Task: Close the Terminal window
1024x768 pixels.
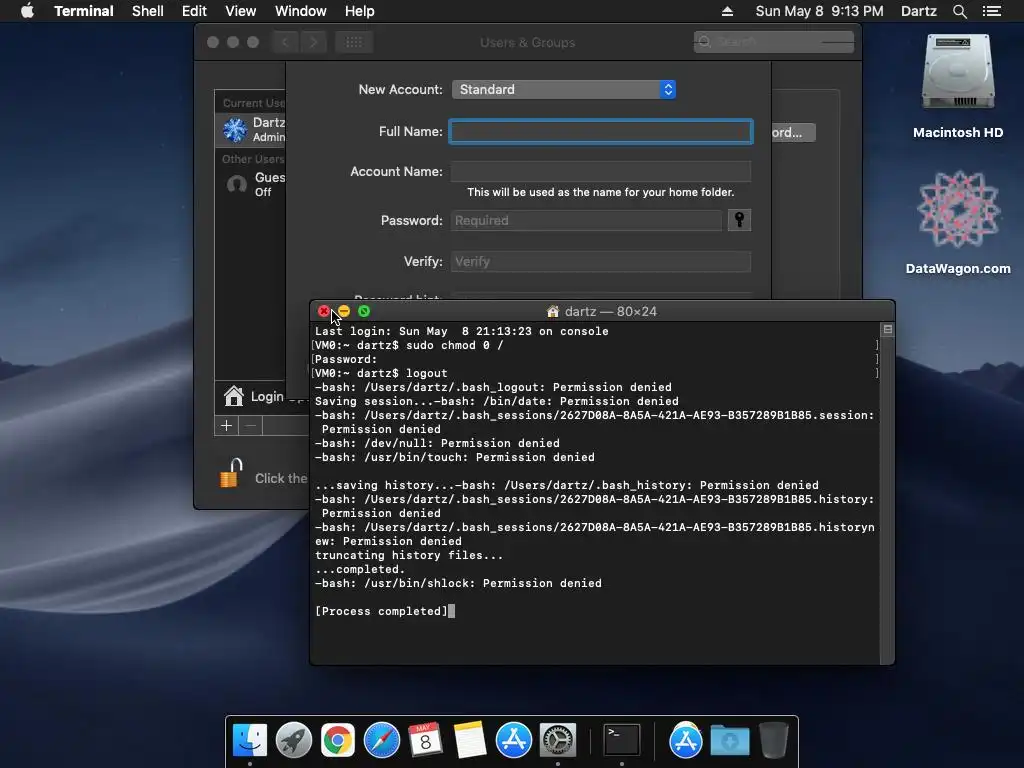Action: click(323, 312)
